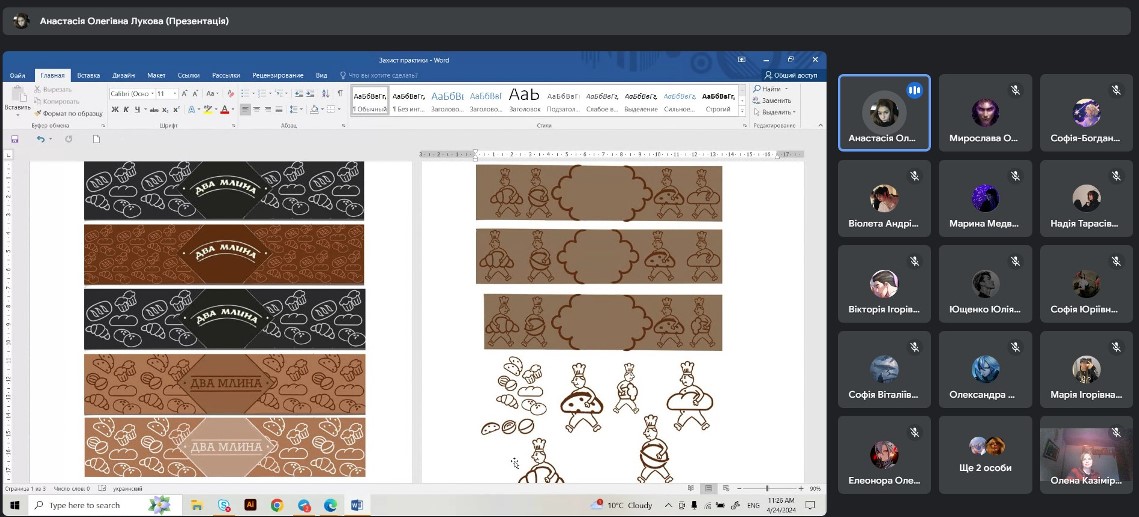
Task: Open the Вставка ribbon tab
Action: coord(89,75)
